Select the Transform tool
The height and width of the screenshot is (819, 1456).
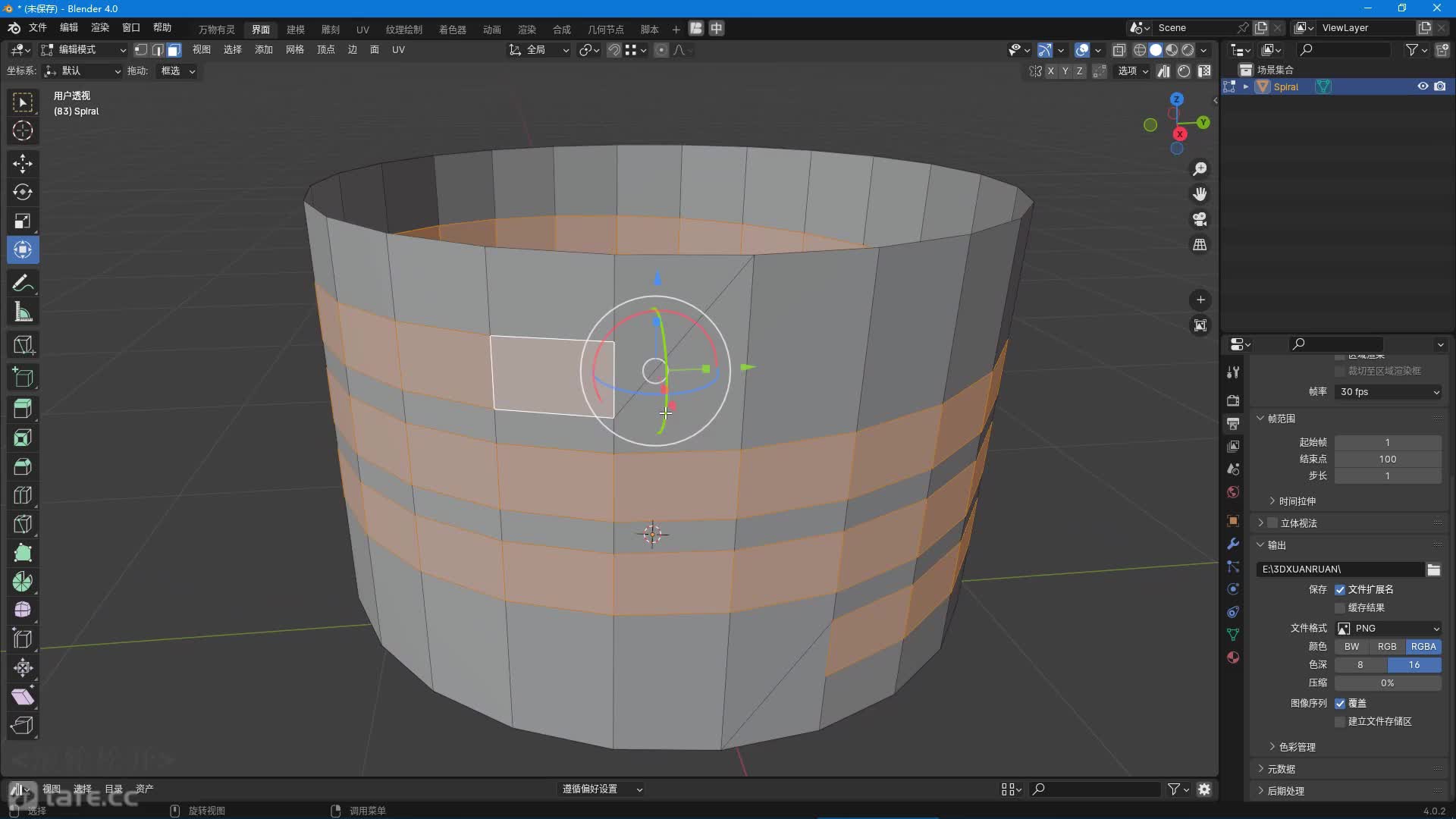[x=23, y=249]
